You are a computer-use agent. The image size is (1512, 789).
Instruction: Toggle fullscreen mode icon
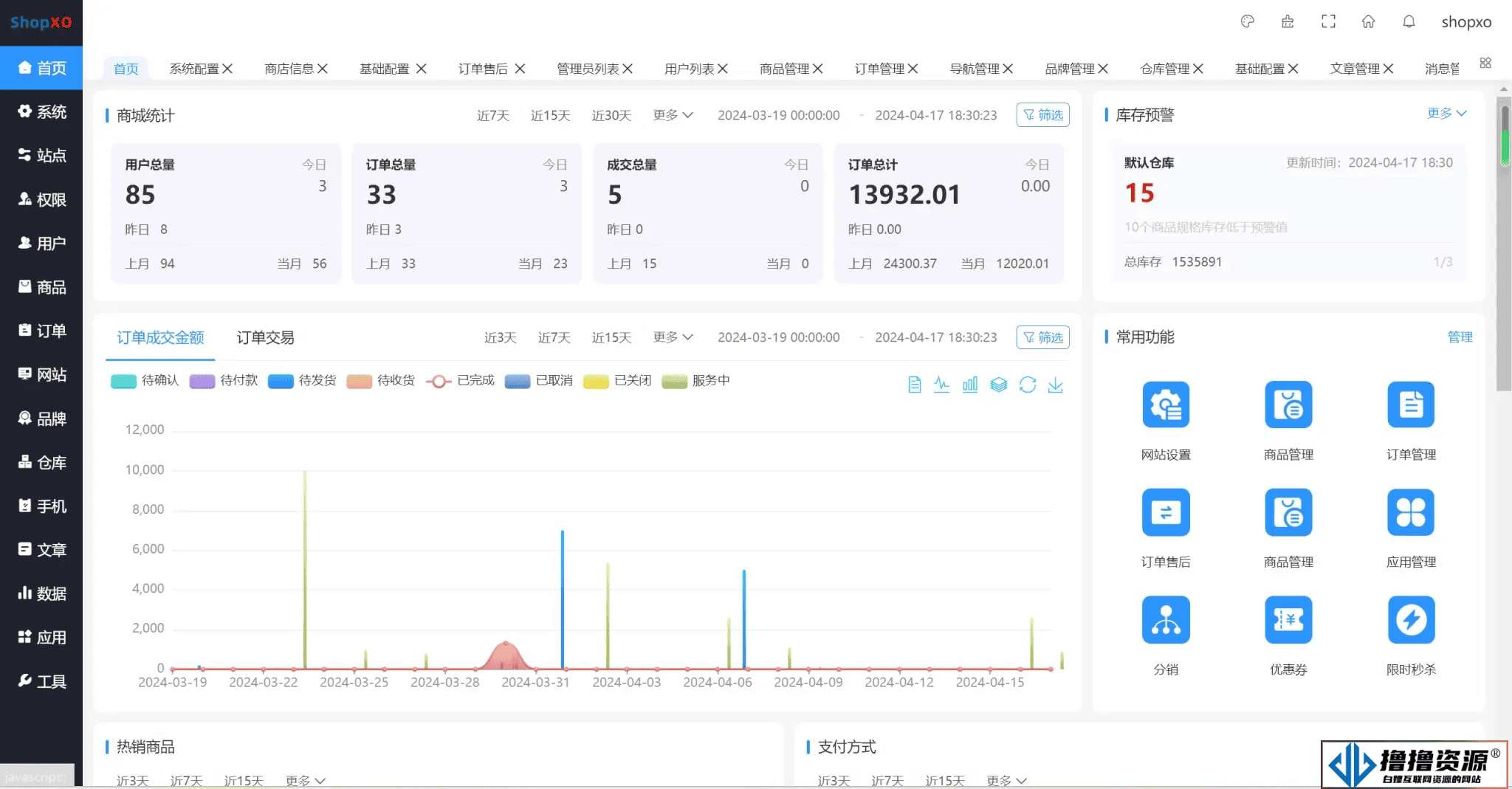[x=1328, y=21]
